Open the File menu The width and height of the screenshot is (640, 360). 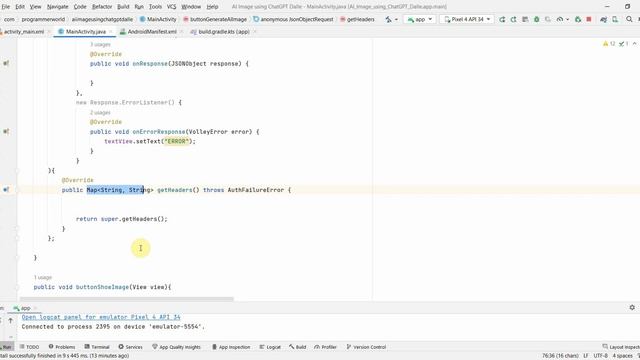coord(6,7)
